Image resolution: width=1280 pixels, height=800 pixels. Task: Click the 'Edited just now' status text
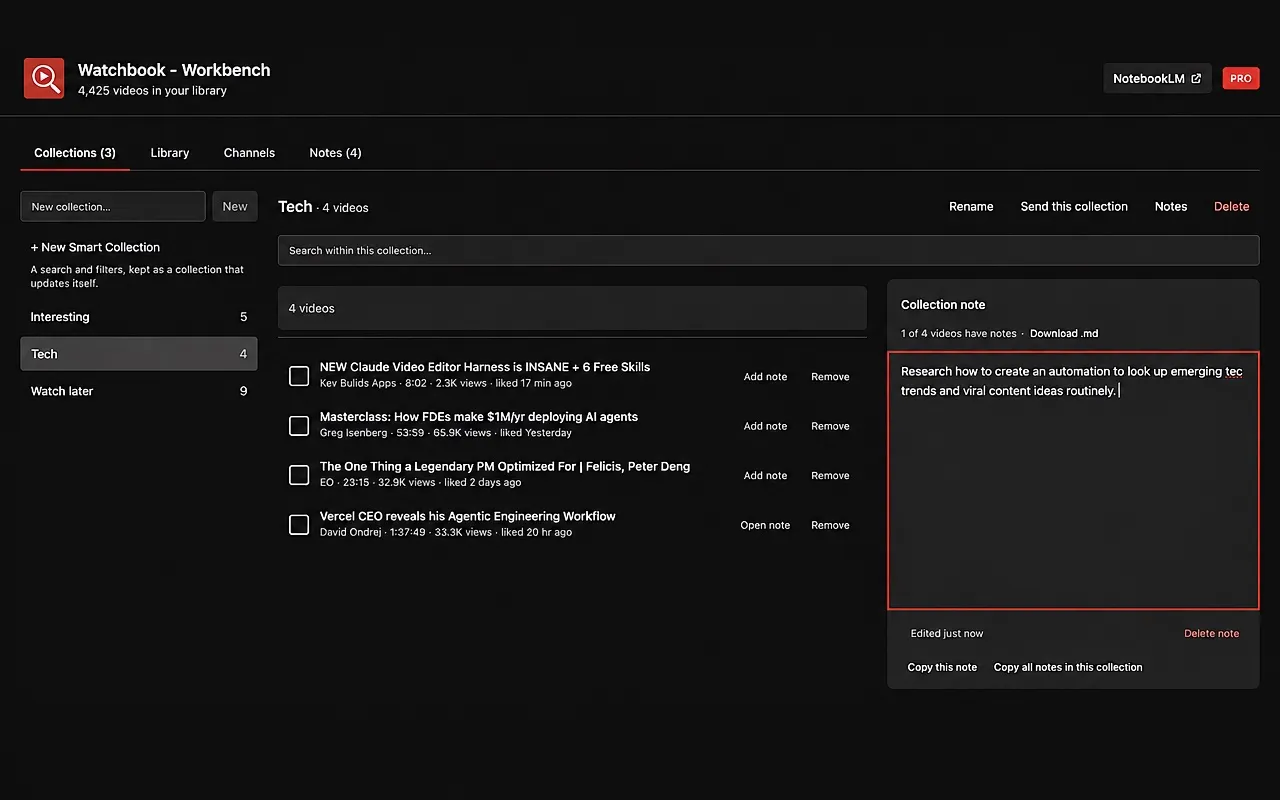pyautogui.click(x=947, y=633)
